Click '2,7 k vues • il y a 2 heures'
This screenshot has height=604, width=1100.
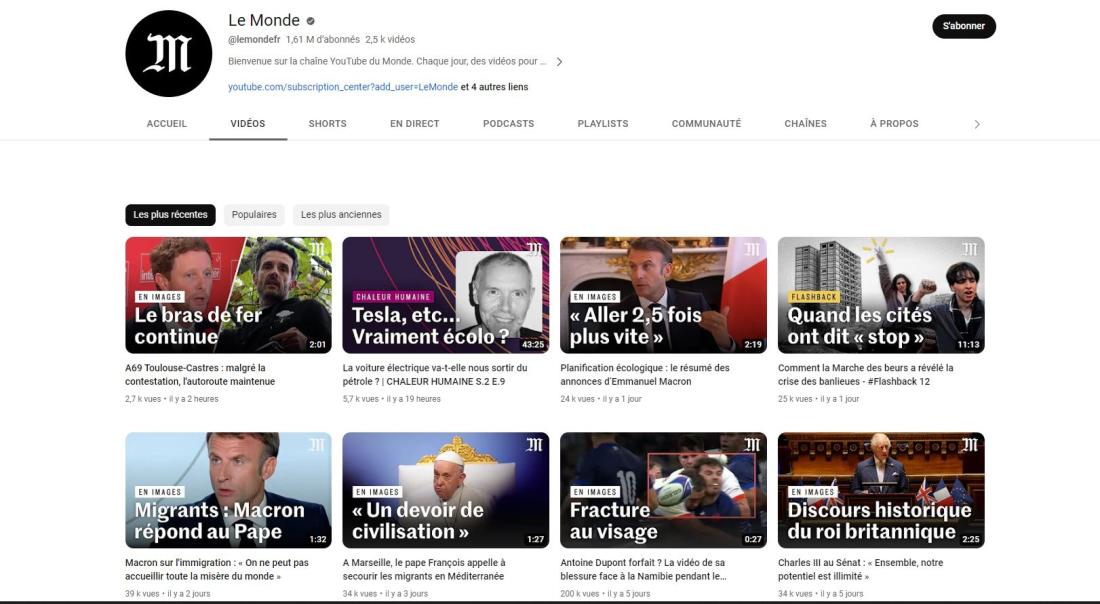[x=172, y=399]
